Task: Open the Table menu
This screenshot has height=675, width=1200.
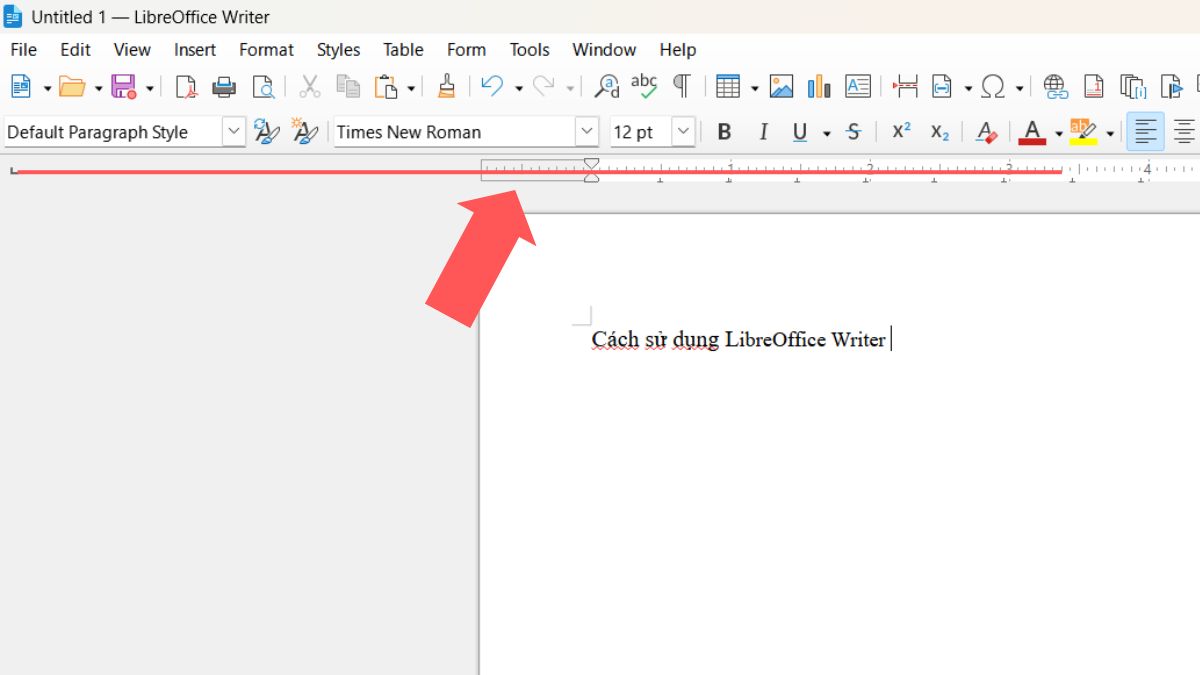Action: point(403,49)
